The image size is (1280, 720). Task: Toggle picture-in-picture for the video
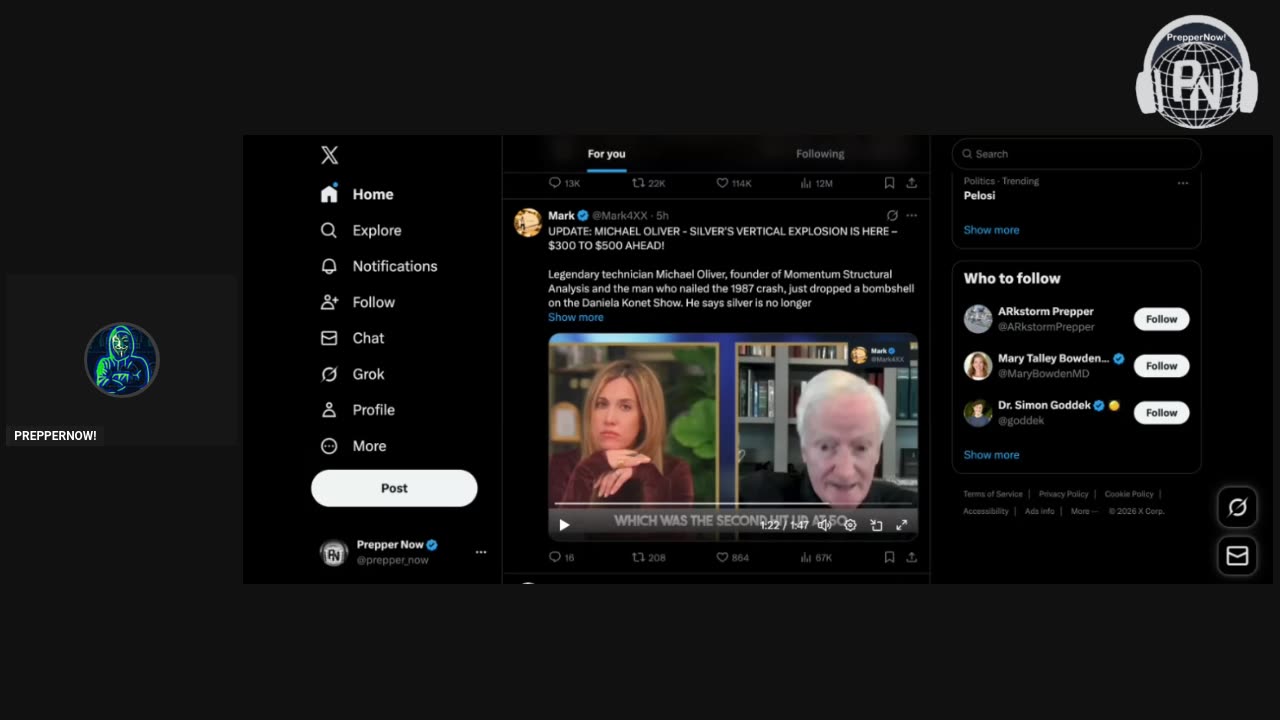pyautogui.click(x=876, y=525)
